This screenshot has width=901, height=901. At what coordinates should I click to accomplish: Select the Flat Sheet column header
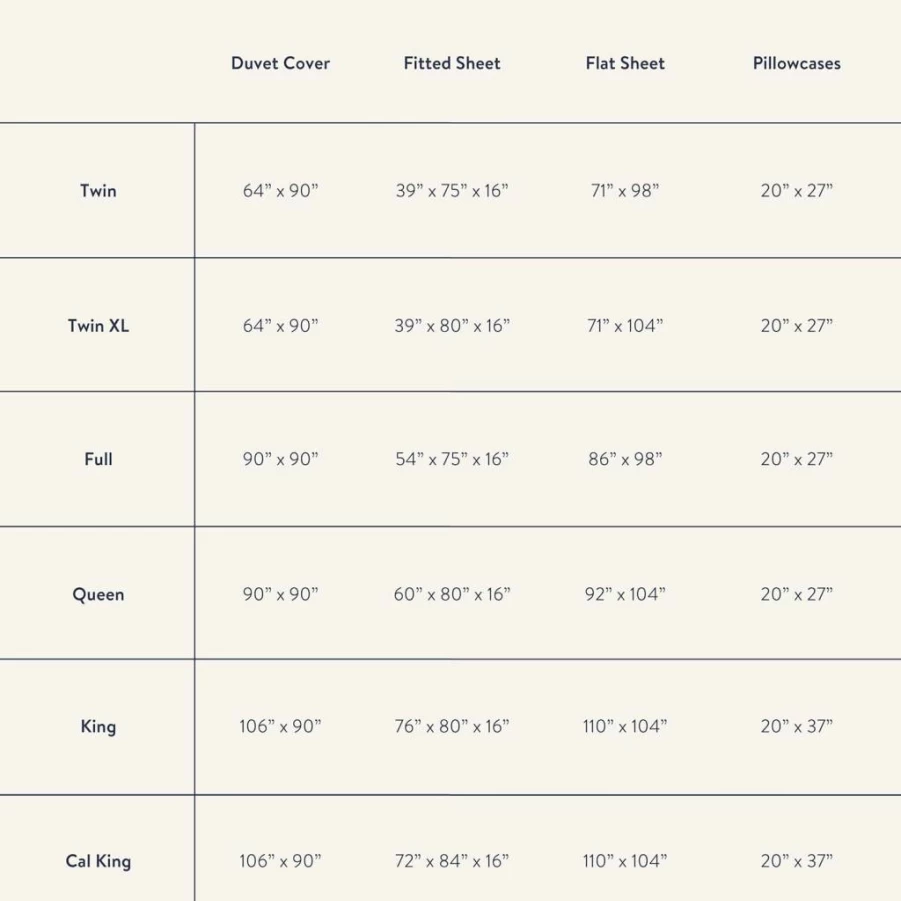click(x=625, y=63)
